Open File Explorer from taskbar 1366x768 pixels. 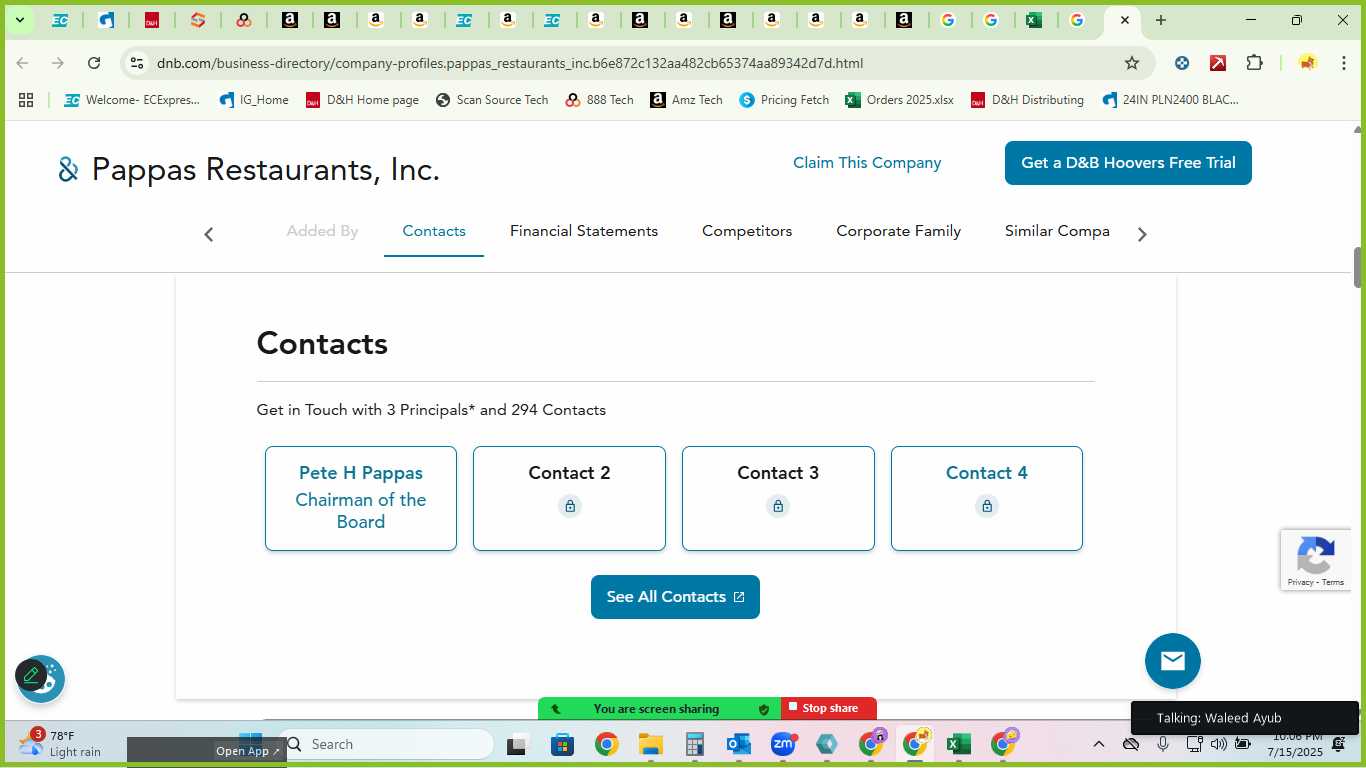coord(651,744)
